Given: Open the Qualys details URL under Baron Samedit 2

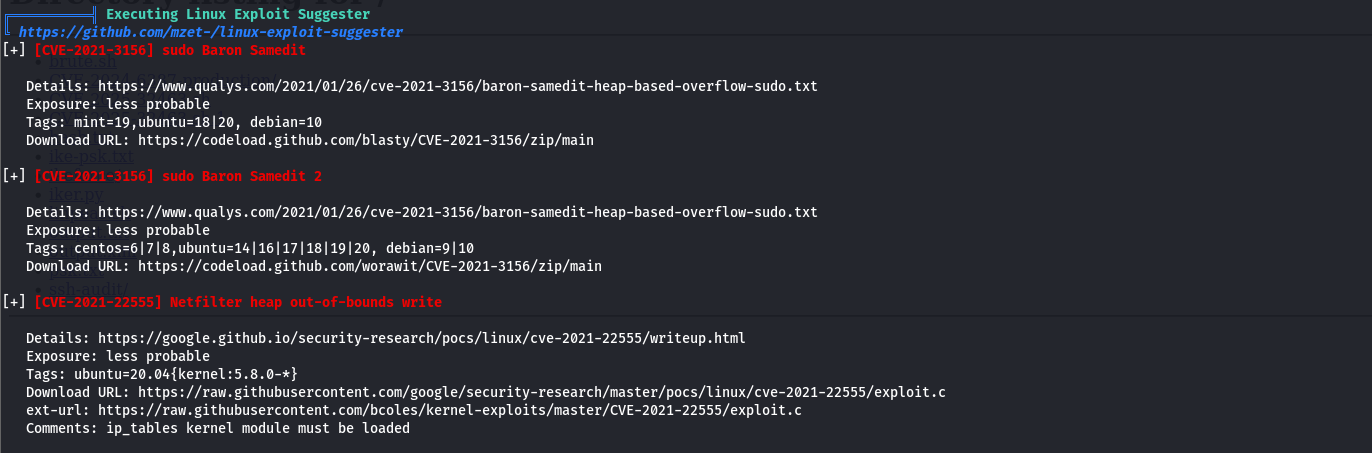Looking at the screenshot, I should [457, 212].
